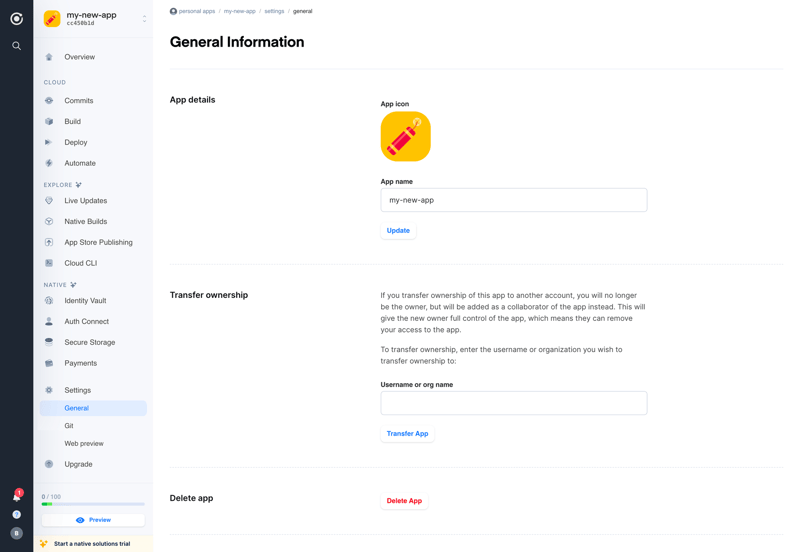Click the Update button

398,231
